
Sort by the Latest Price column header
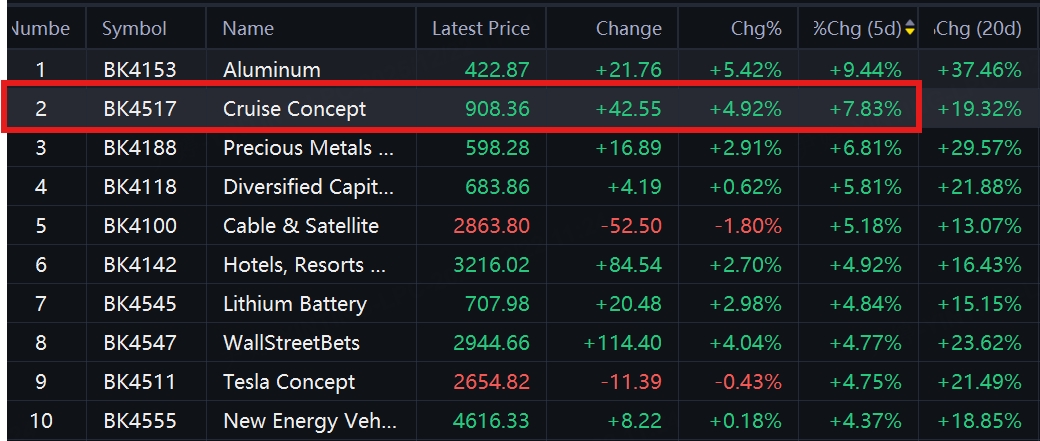pyautogui.click(x=480, y=29)
